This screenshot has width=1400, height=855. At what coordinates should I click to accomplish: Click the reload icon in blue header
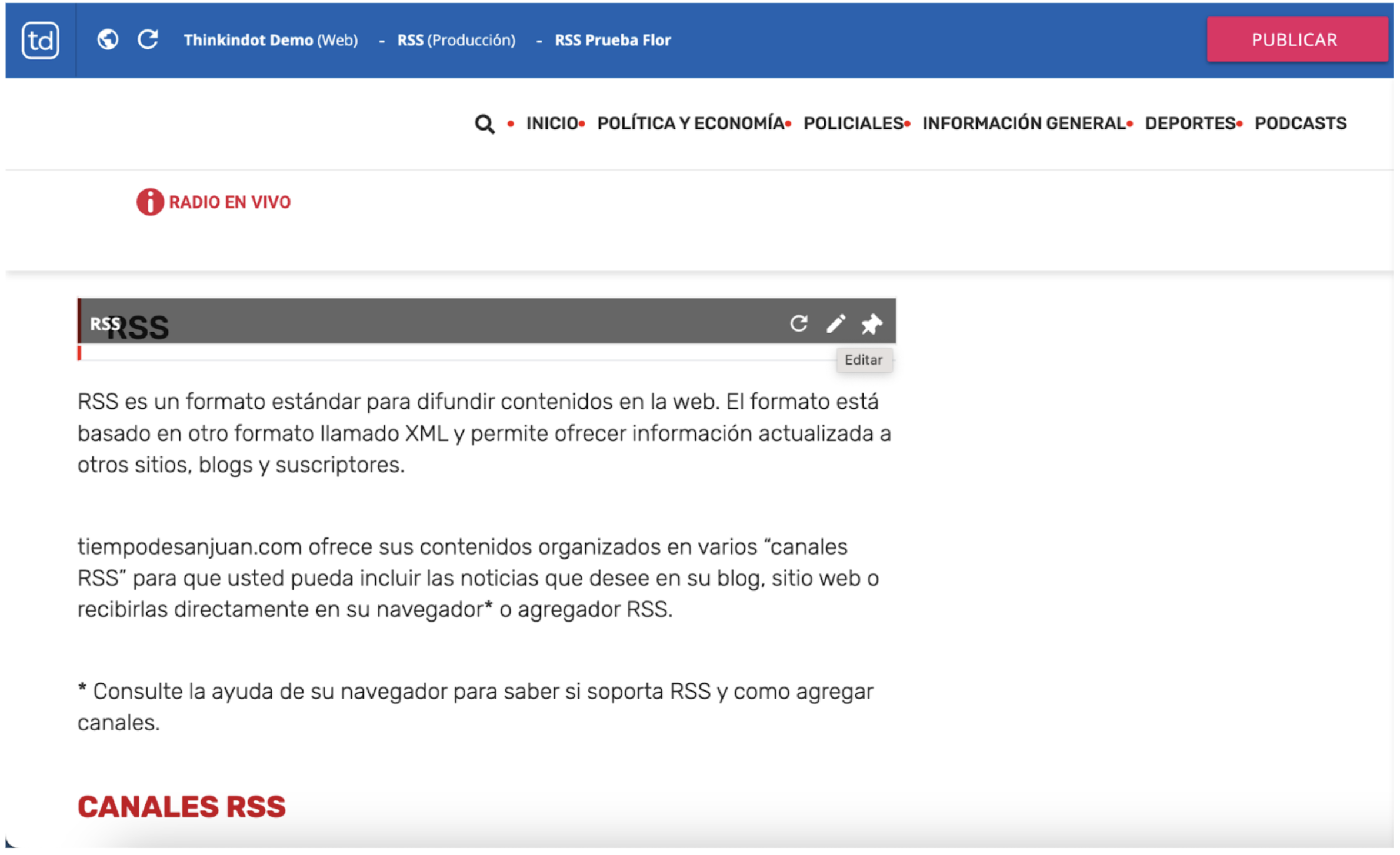coord(148,39)
